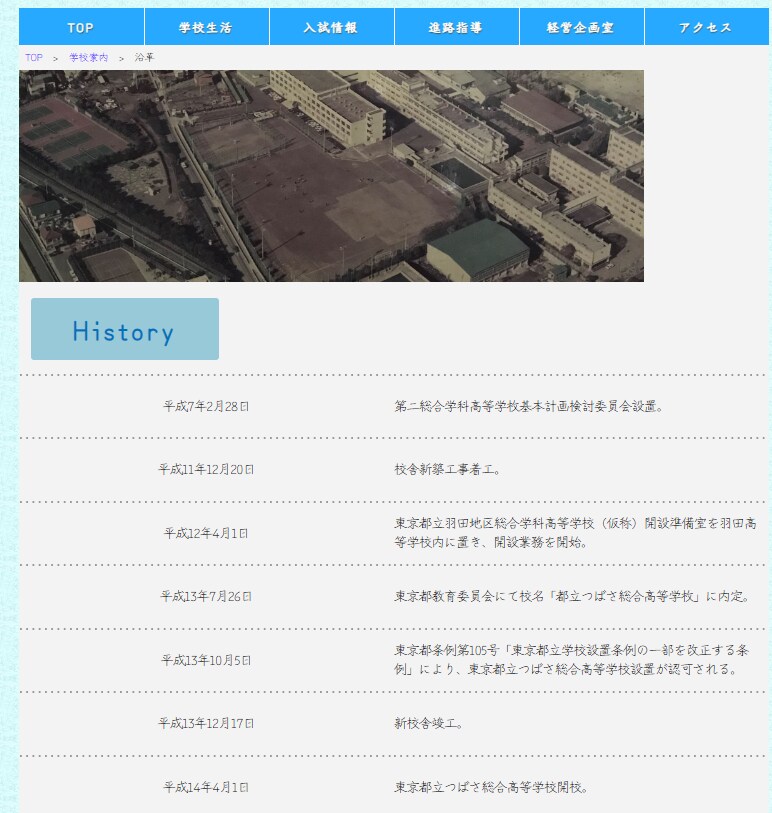Select the date 平成14年4月1日
The image size is (772, 813).
[206, 788]
